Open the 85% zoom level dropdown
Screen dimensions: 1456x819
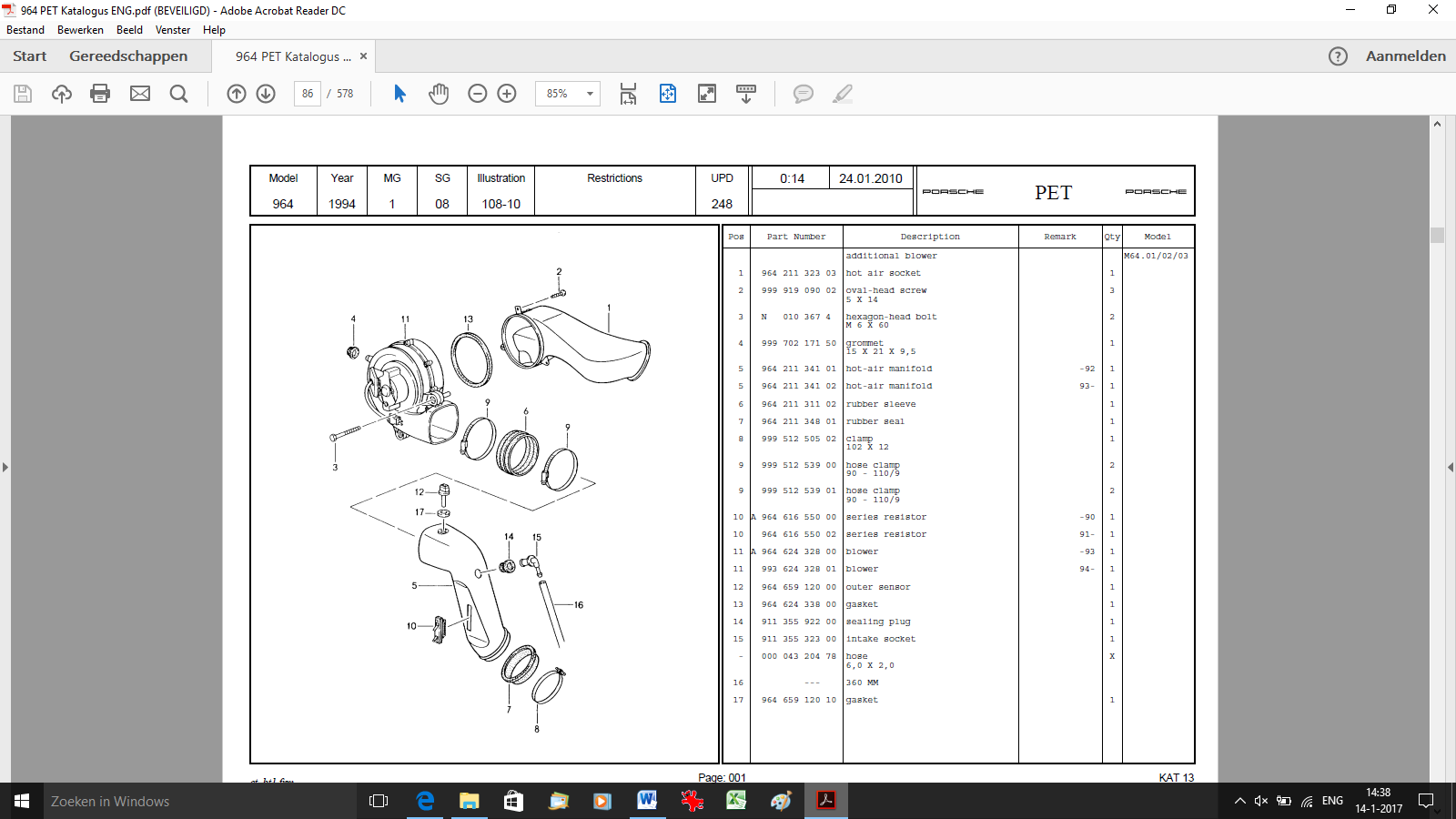click(x=590, y=94)
